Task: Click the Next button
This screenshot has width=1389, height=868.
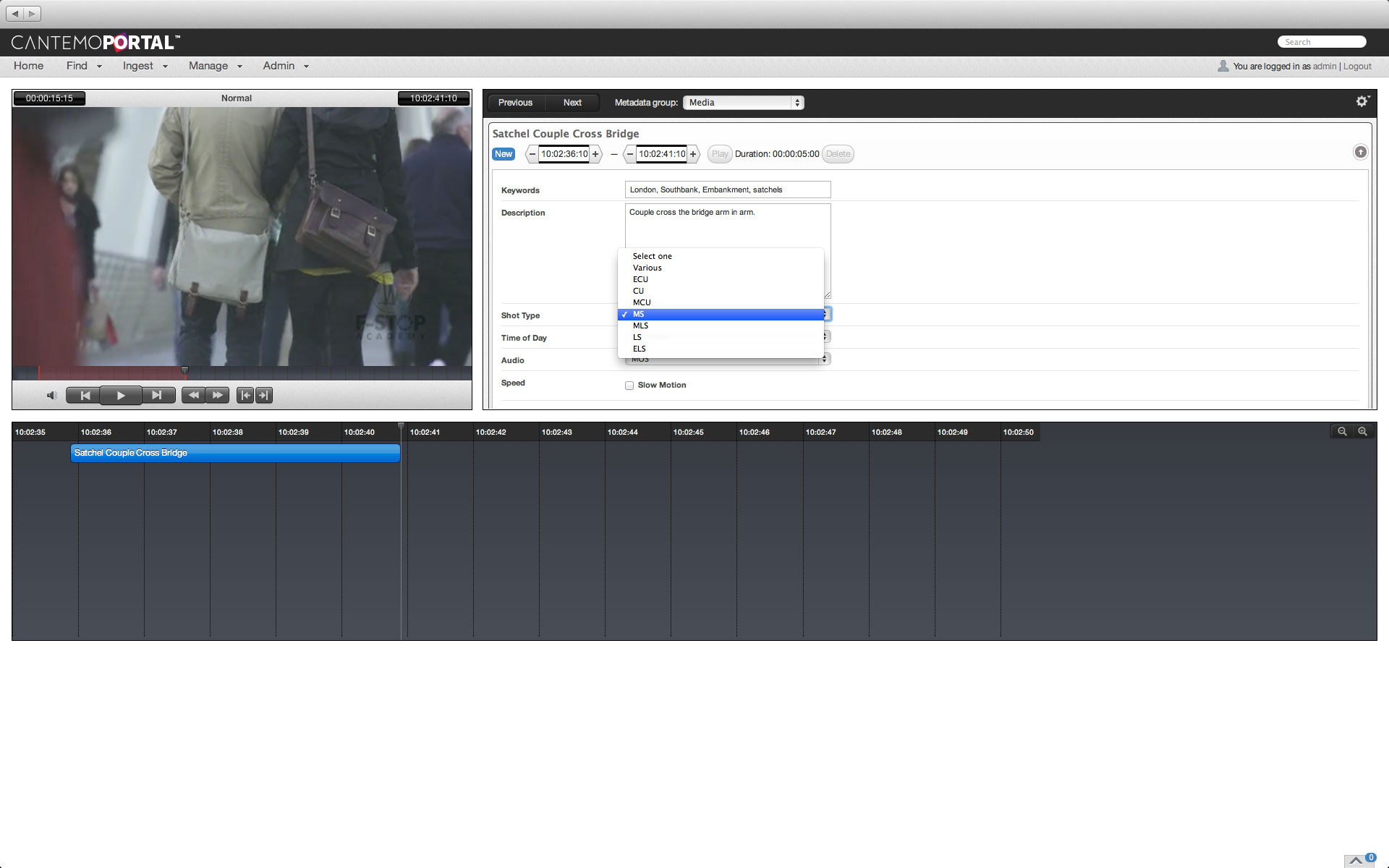Action: point(572,103)
